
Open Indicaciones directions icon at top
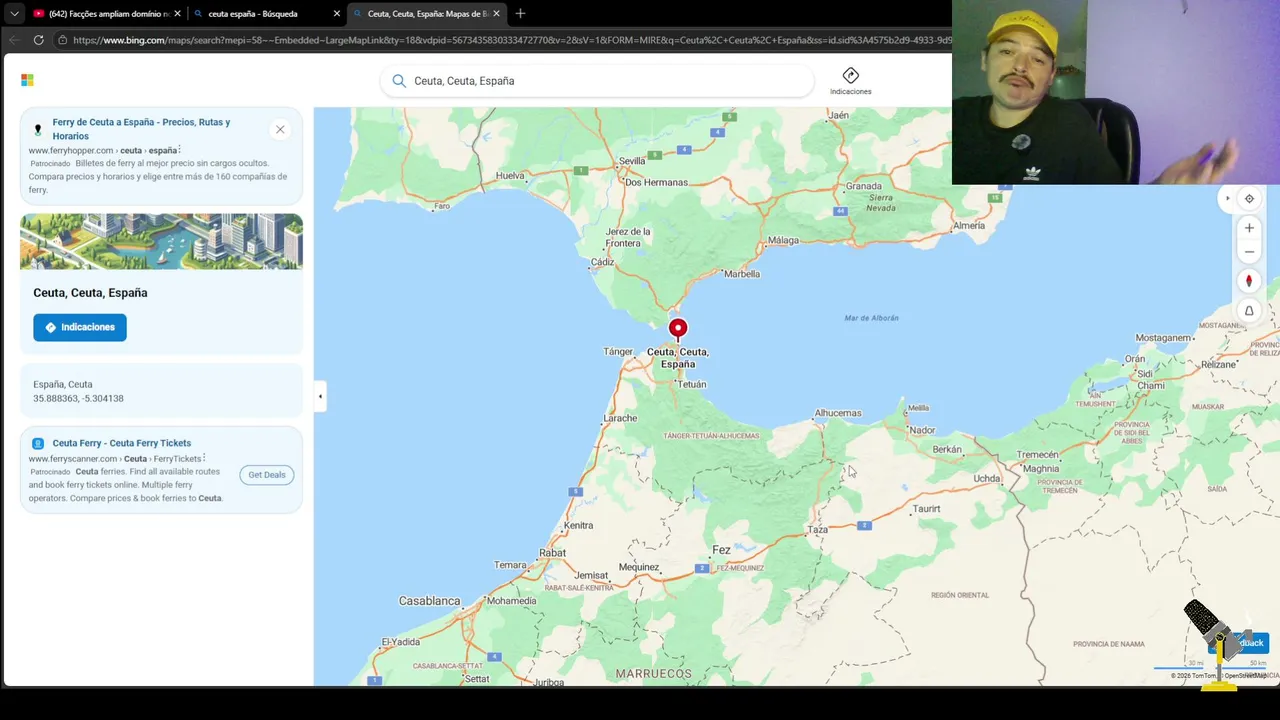tap(850, 81)
